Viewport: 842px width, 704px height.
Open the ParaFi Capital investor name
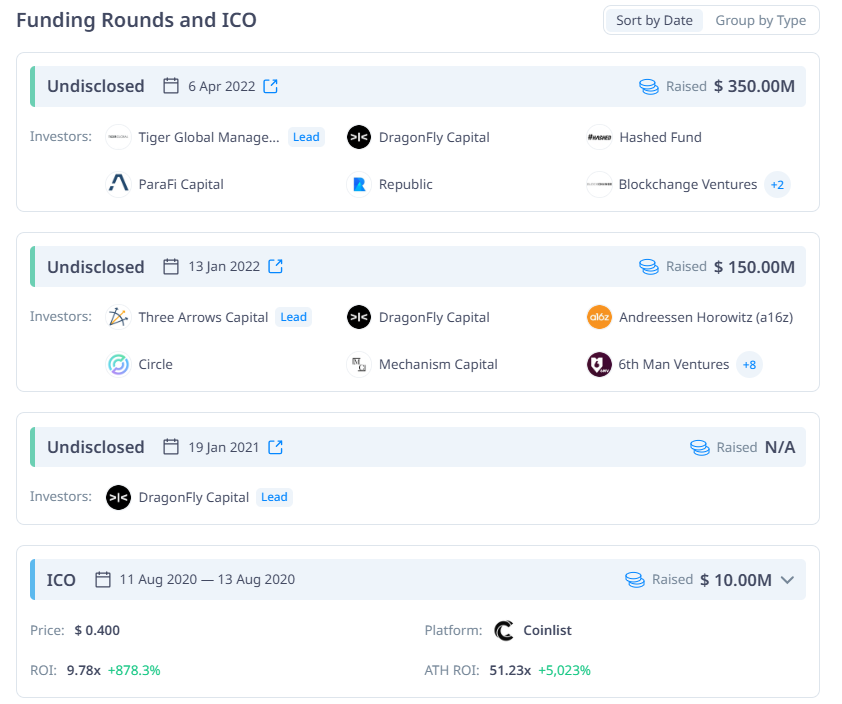click(181, 184)
